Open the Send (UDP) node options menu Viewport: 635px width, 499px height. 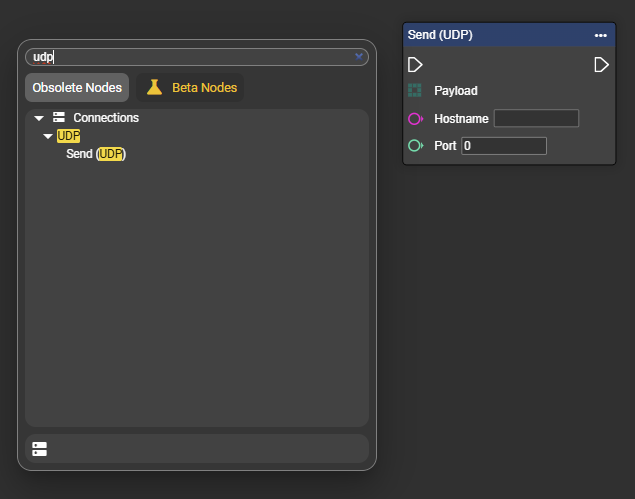tap(600, 35)
